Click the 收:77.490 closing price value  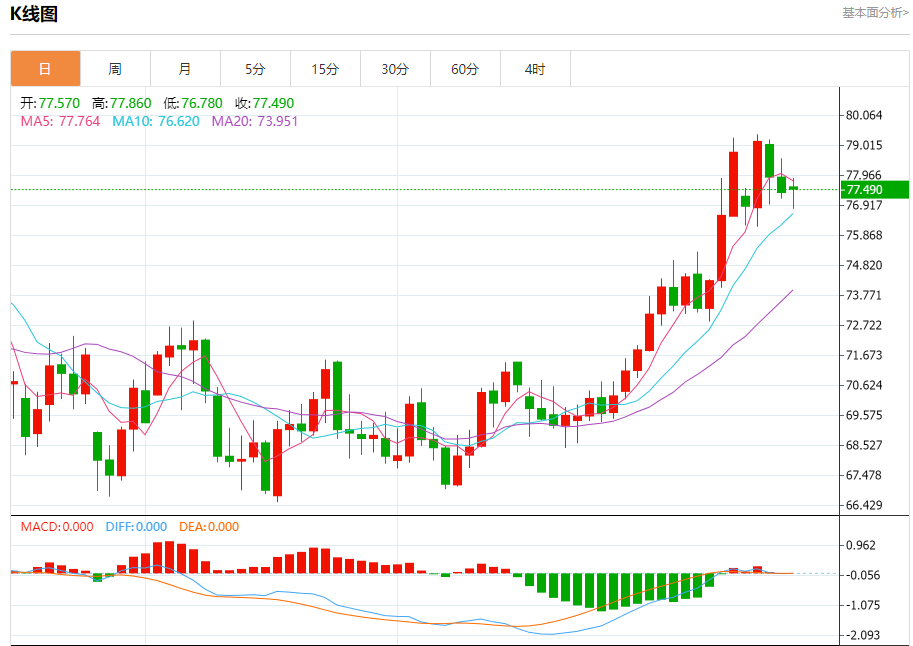[264, 103]
